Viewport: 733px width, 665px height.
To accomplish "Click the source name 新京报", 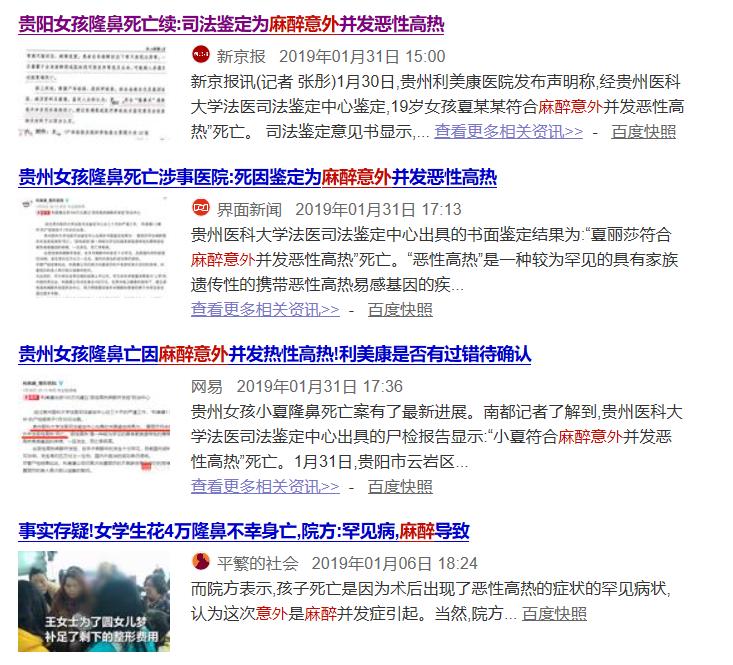I will (241, 57).
